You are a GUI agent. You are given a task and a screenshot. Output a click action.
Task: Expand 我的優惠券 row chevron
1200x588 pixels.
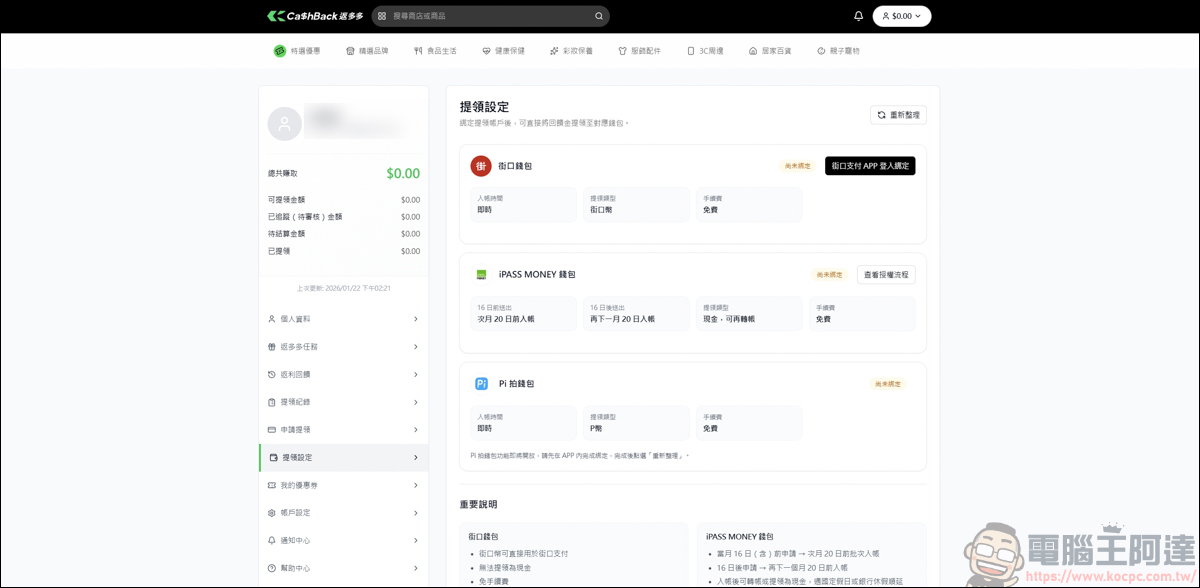(416, 485)
